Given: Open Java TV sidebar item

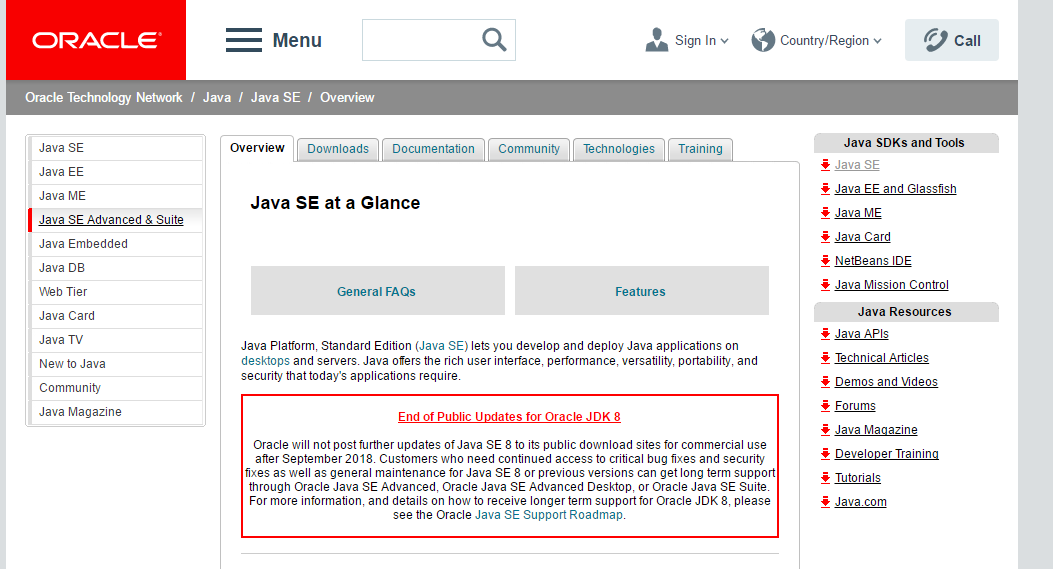Looking at the screenshot, I should [116, 340].
